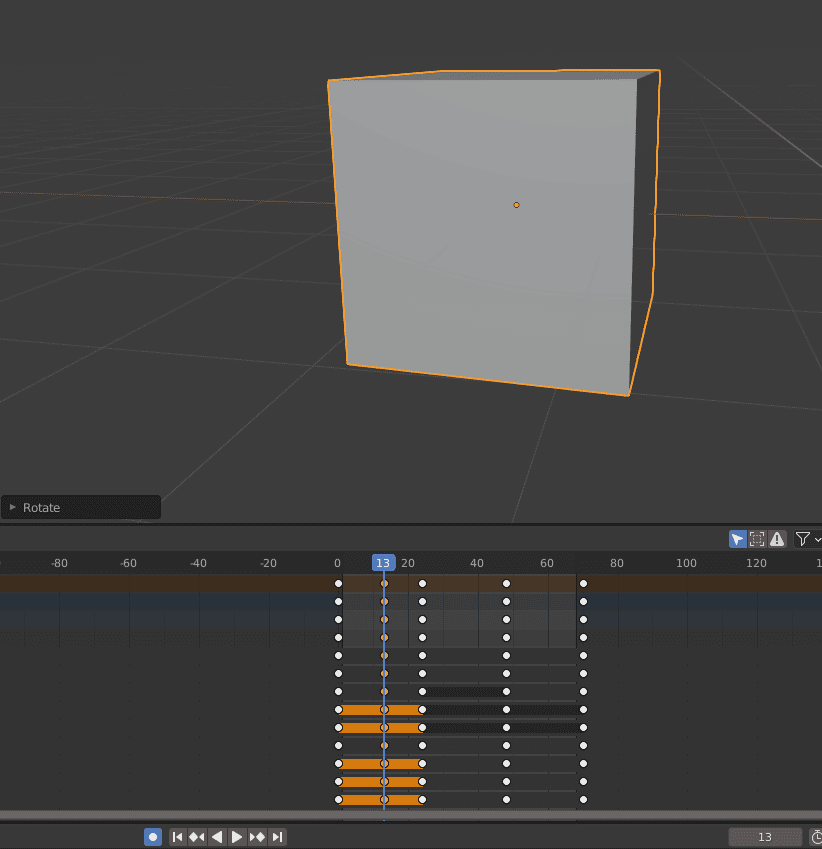Expand the Rotate operator panel
The height and width of the screenshot is (849, 822).
pos(12,507)
